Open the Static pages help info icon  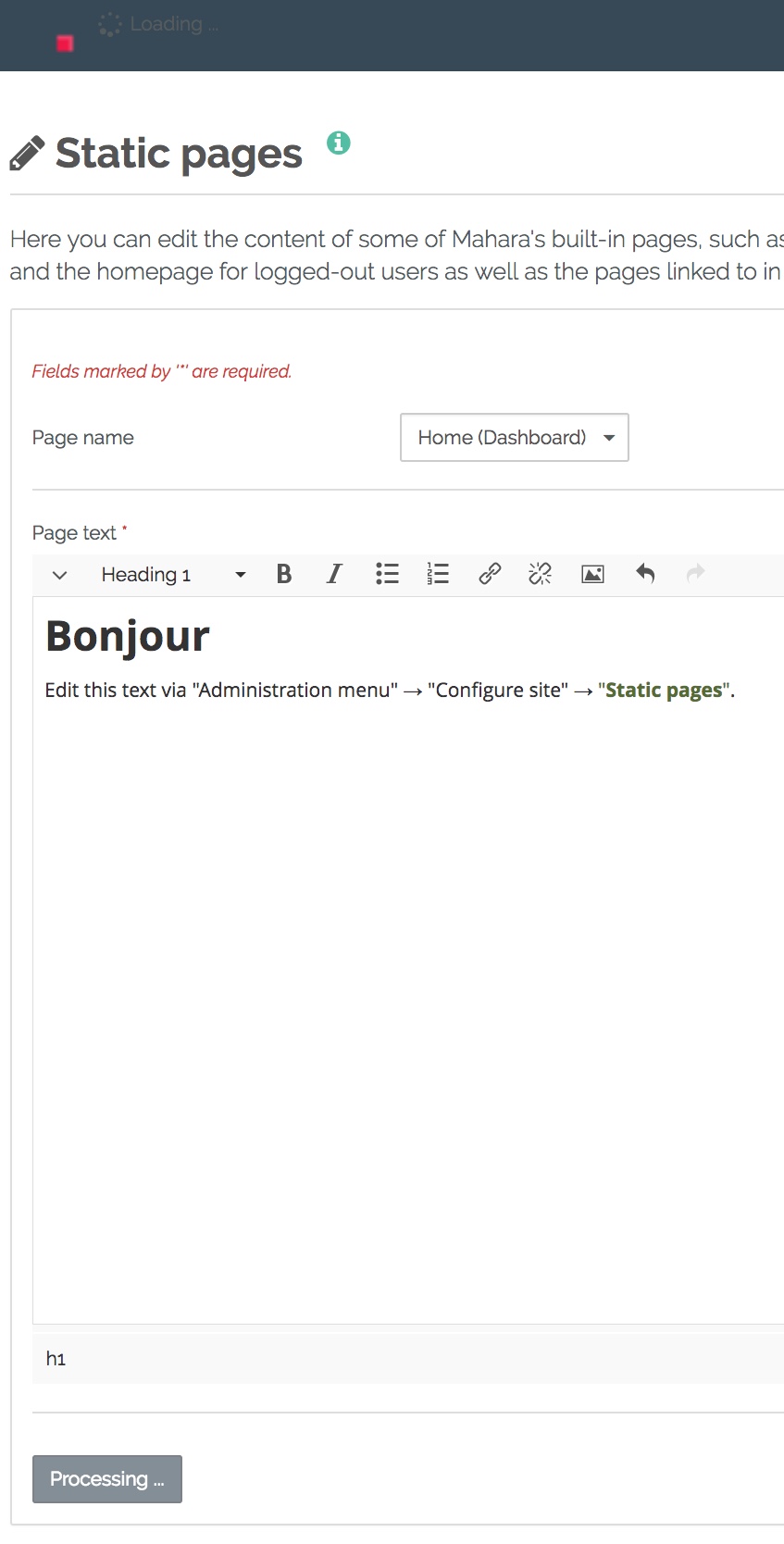click(339, 143)
